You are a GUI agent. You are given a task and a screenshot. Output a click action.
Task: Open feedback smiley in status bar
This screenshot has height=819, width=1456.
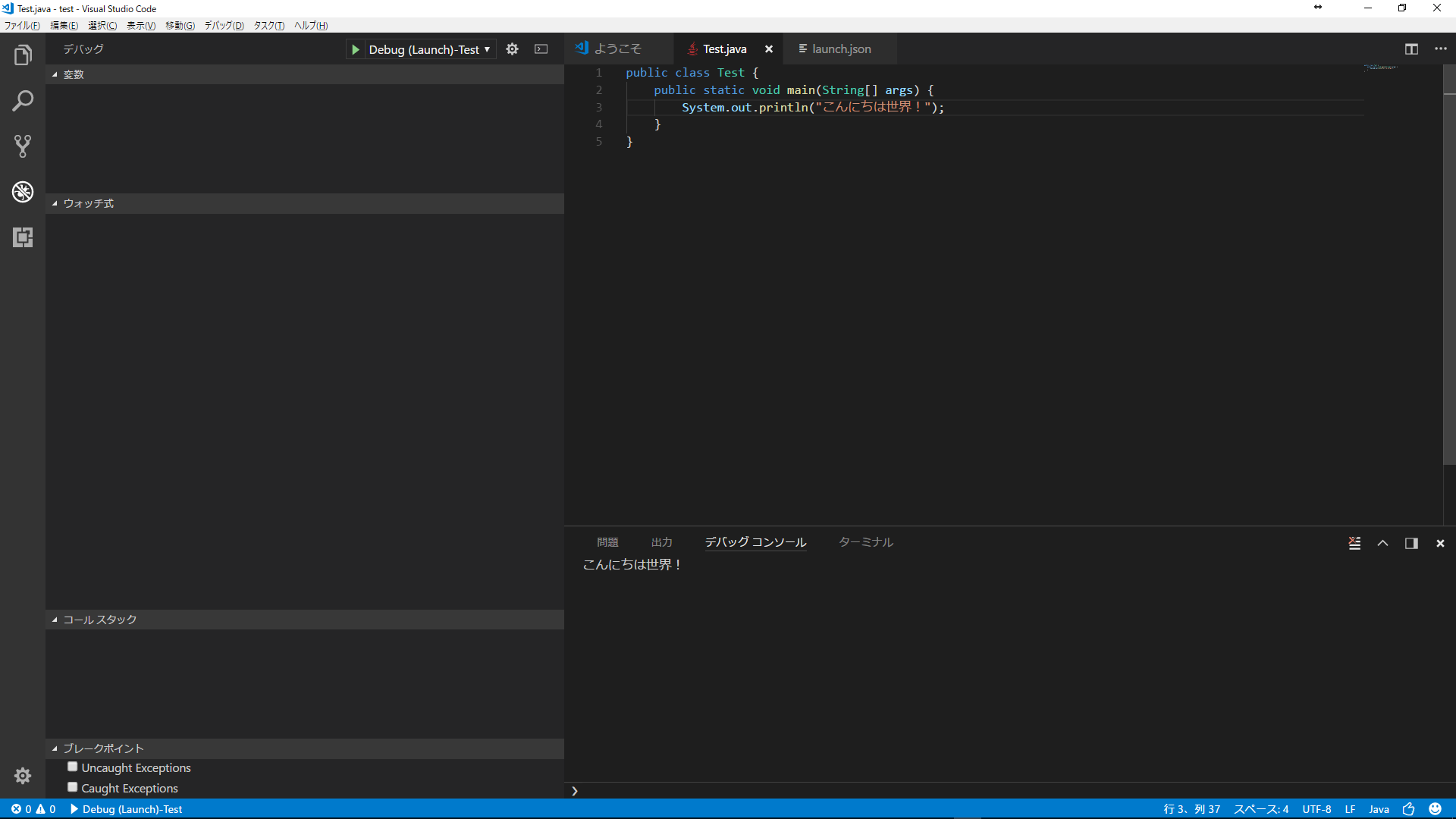[x=1435, y=809]
